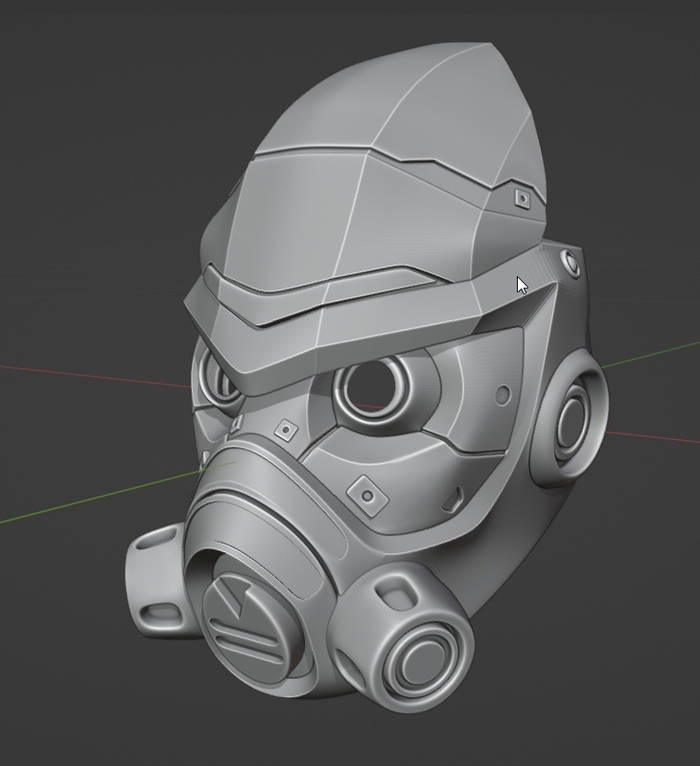The image size is (700, 766).
Task: Click the small round dot on the right cheek
Action: (x=502, y=396)
